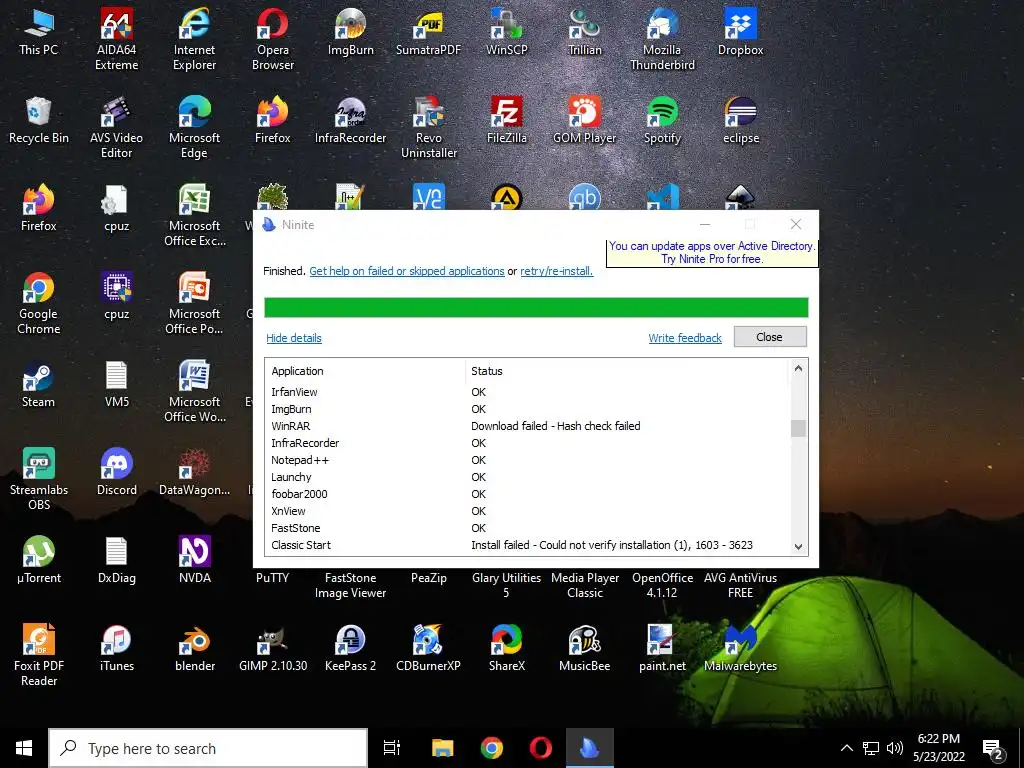Screen dimensions: 1024x768
Task: Click the KeePass 2 desktop icon
Action: click(351, 648)
